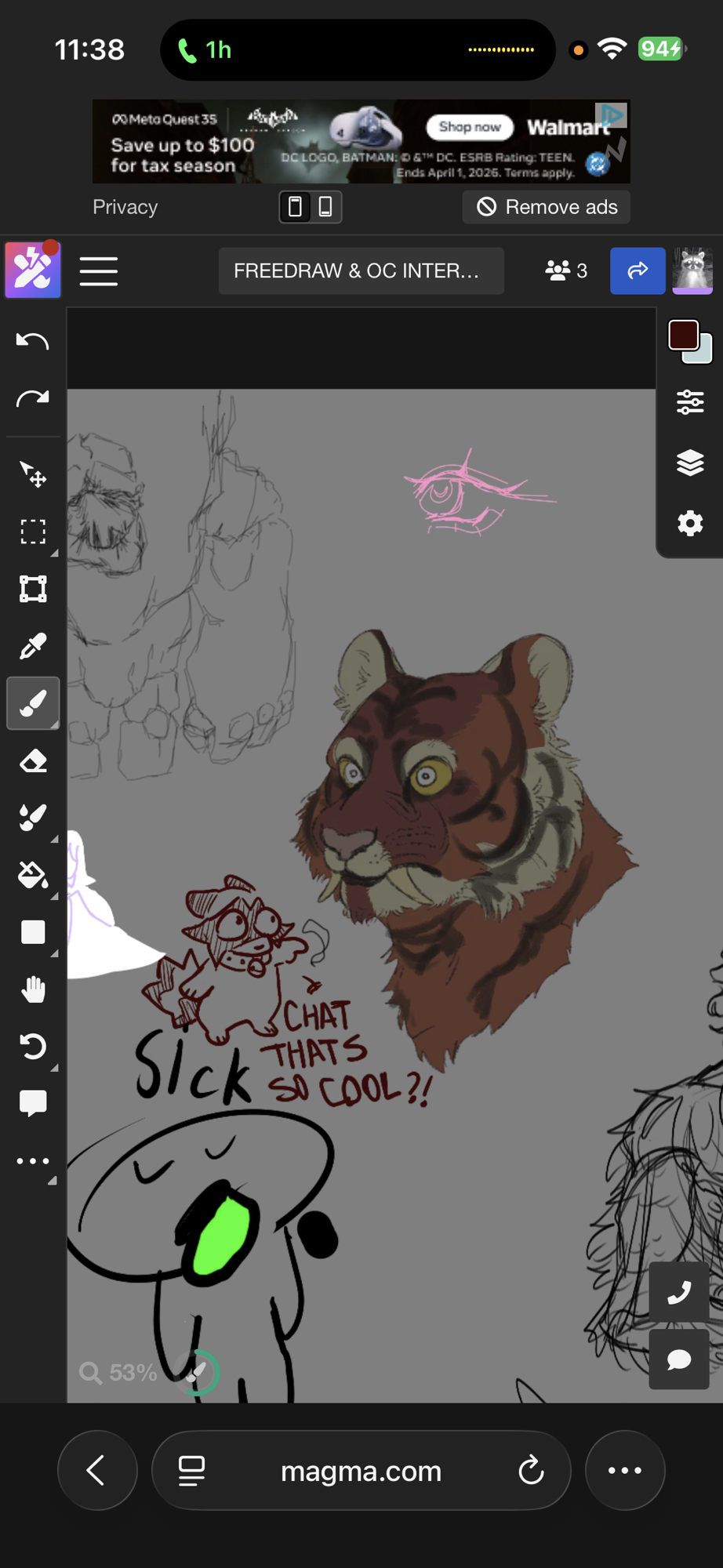Choose the Hand pan tool

click(32, 989)
